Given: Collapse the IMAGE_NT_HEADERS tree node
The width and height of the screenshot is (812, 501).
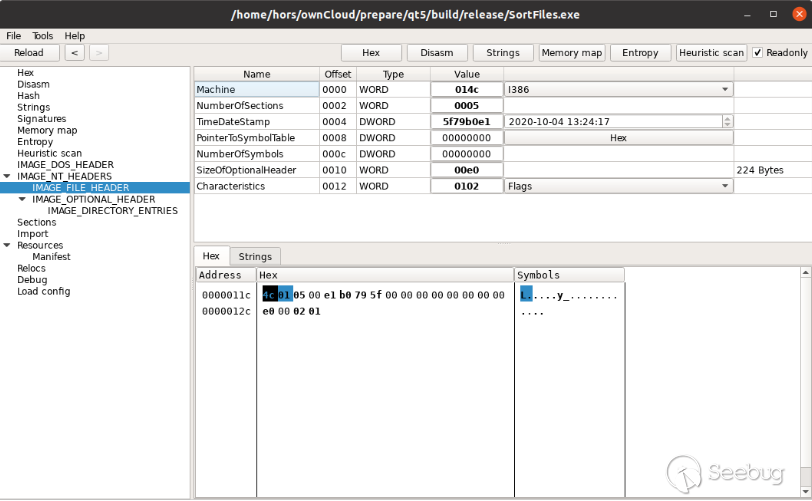Looking at the screenshot, I should point(8,176).
